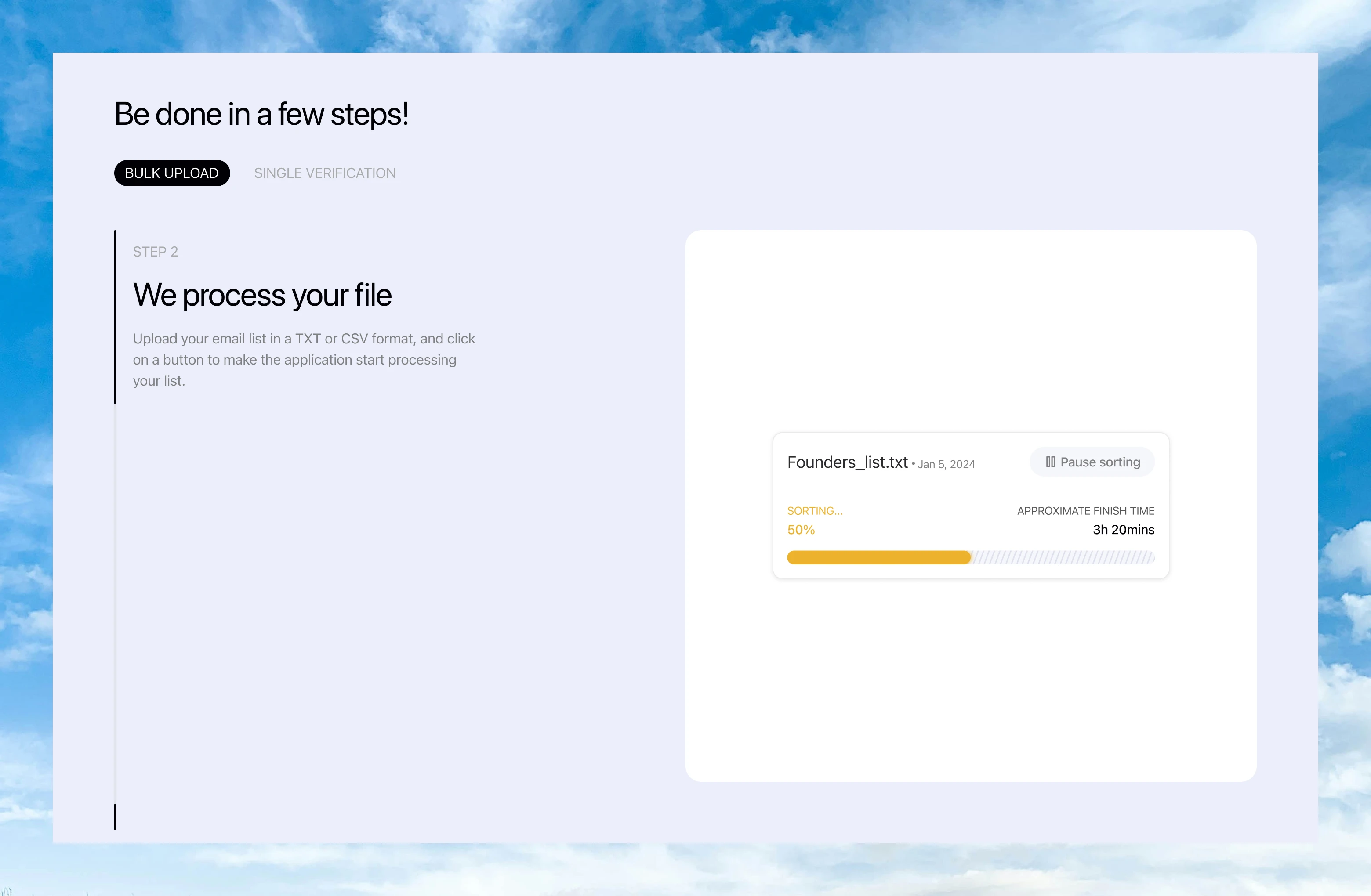Click the We process your file heading

pos(262,295)
